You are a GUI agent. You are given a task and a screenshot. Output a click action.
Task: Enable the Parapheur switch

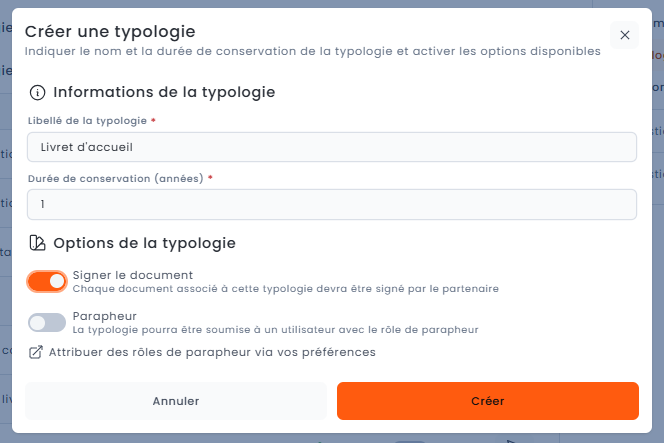tap(47, 322)
